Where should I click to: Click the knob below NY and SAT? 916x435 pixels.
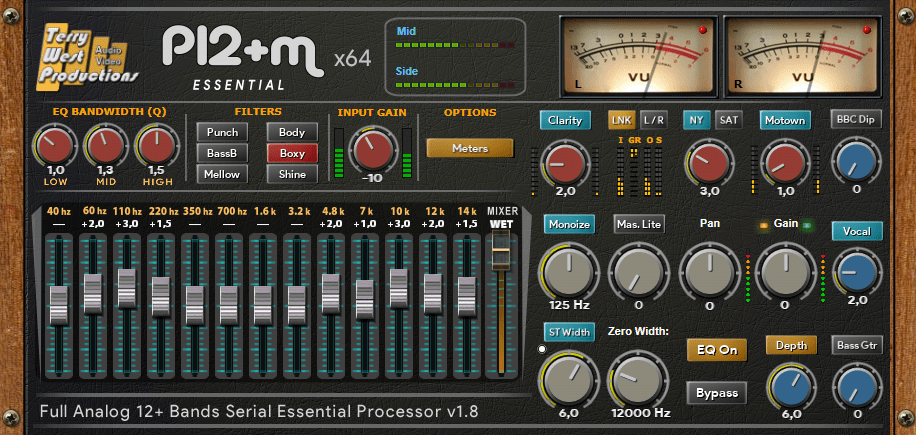click(709, 163)
